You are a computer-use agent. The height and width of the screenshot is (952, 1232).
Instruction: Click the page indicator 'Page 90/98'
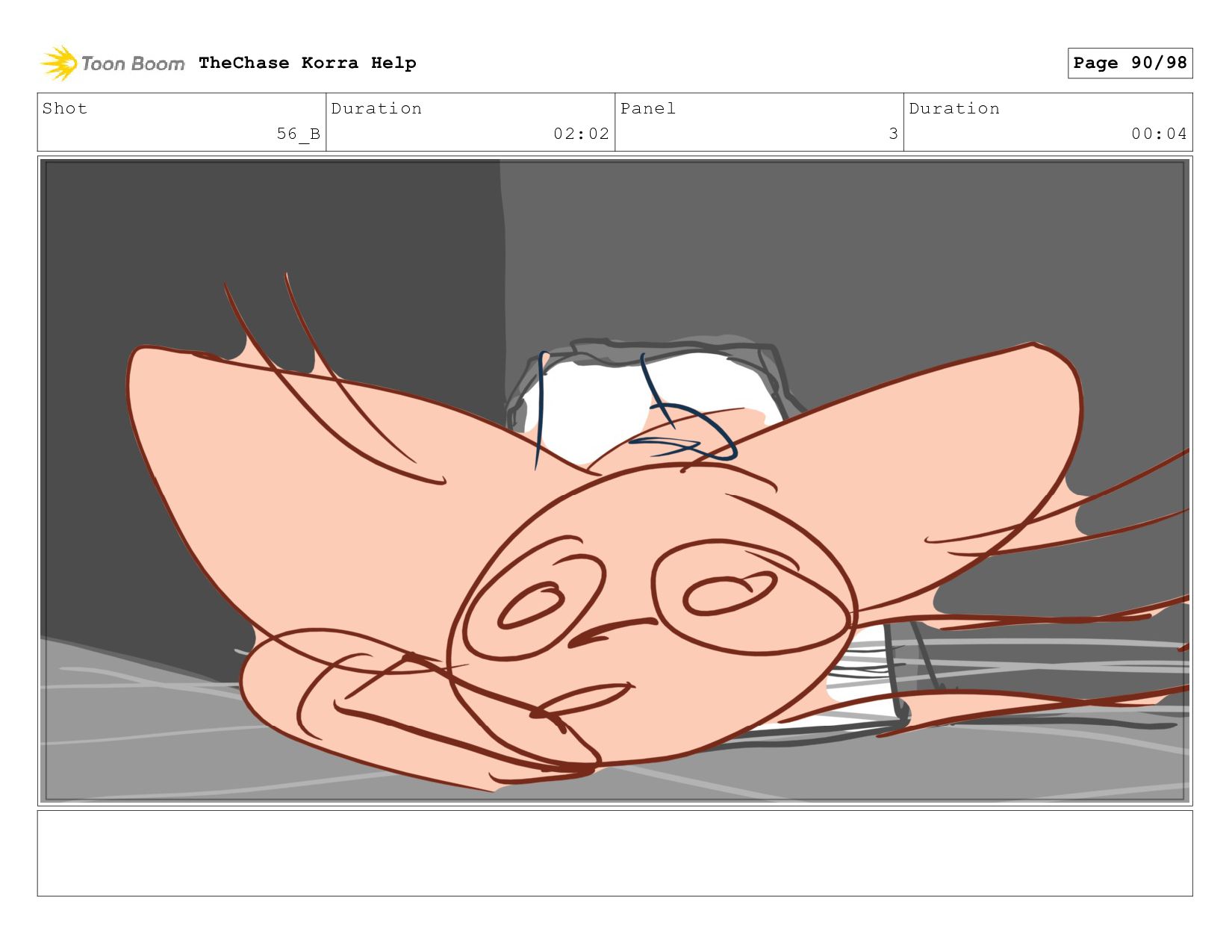1130,63
